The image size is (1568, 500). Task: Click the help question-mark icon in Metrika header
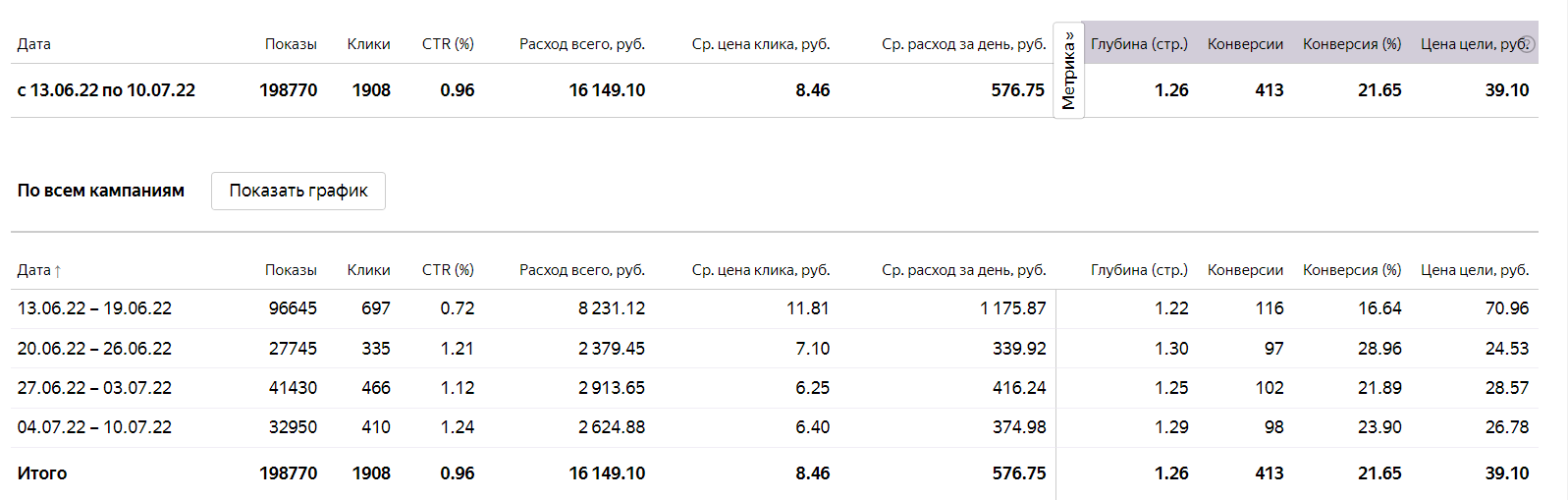(1528, 43)
